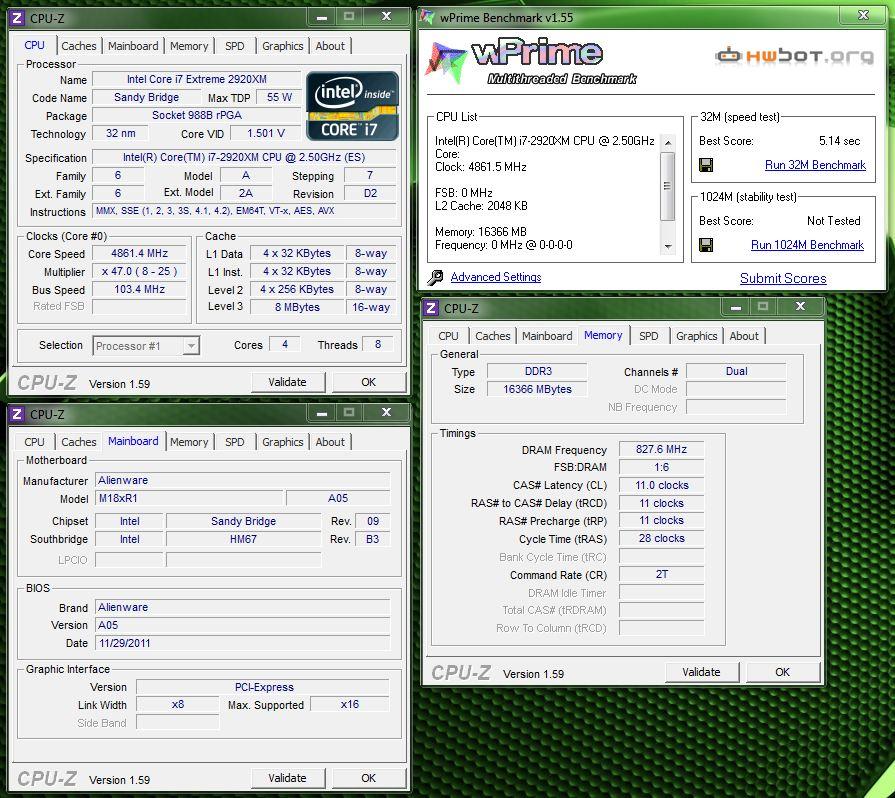This screenshot has width=895, height=798.
Task: Minimize the CPU-Z Memory window
Action: click(x=736, y=307)
